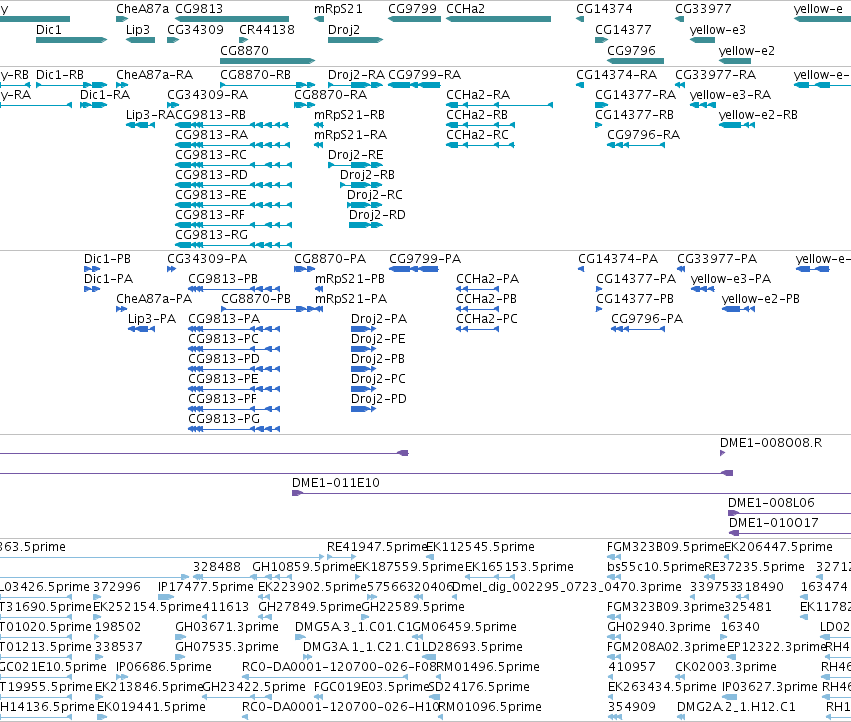This screenshot has width=851, height=722.
Task: Choose the mRpS21 gene label
Action: [x=338, y=9]
